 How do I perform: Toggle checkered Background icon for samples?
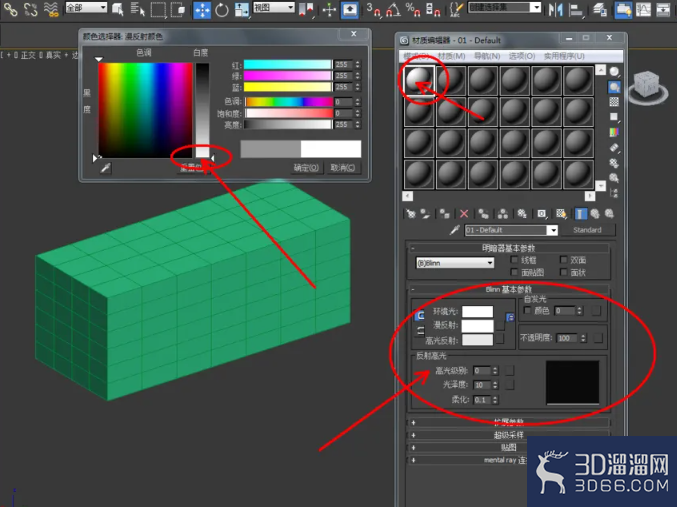point(614,102)
